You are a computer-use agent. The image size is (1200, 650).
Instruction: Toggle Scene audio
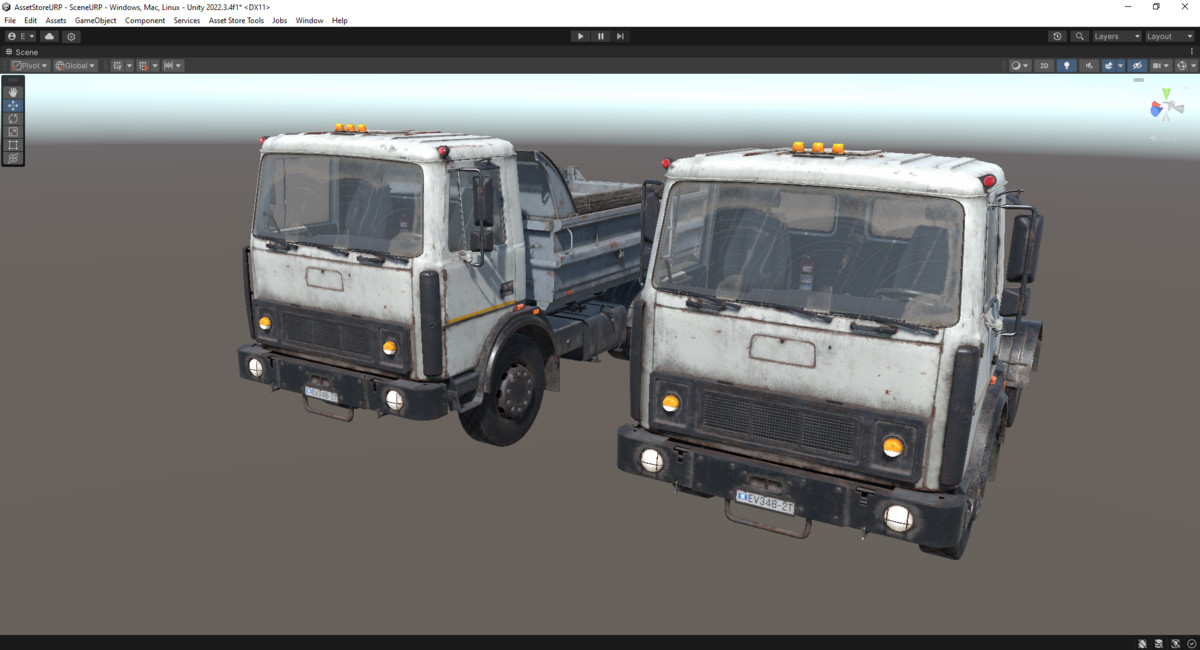[1089, 65]
